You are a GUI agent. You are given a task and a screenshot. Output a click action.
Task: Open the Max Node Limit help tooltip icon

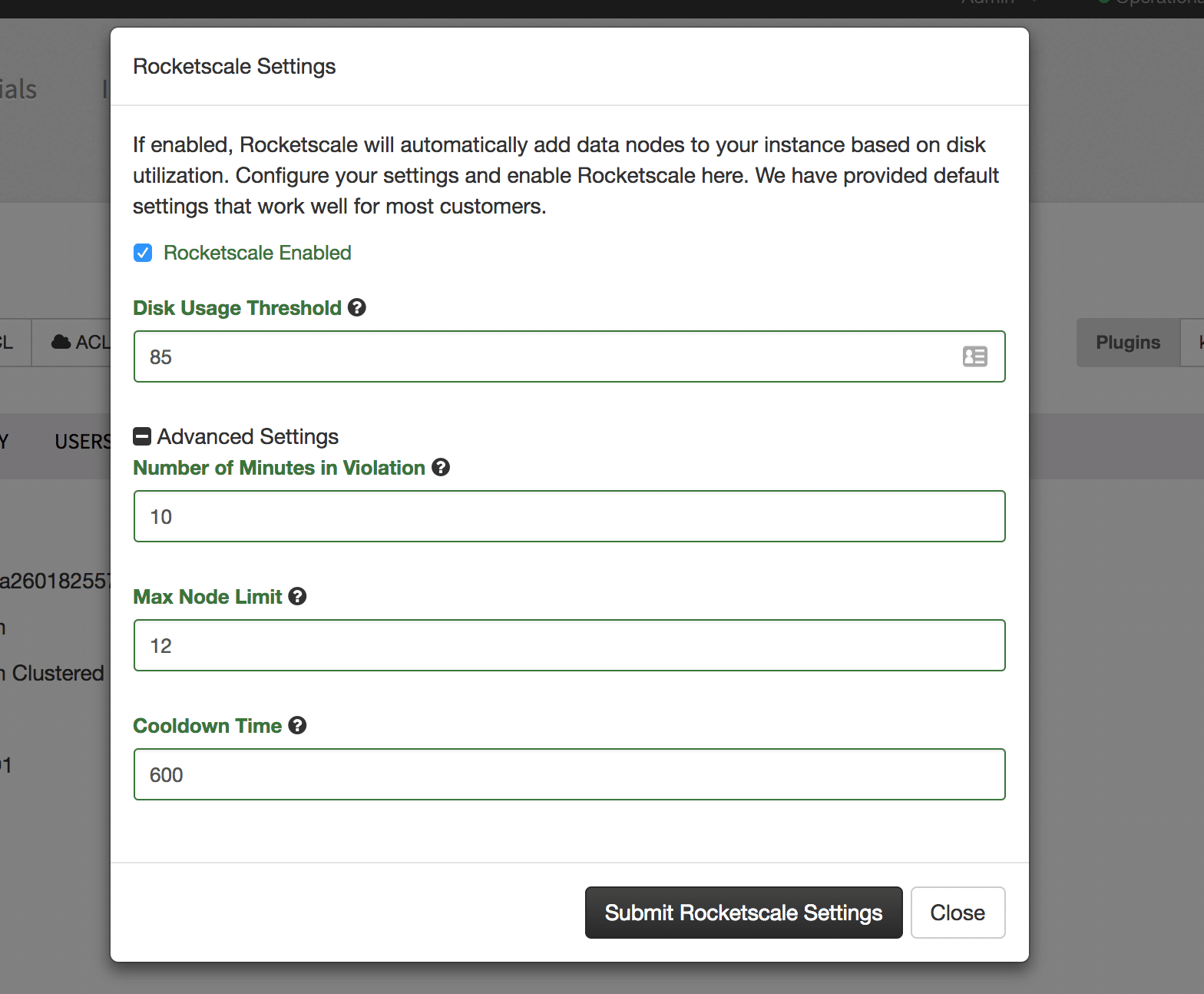tap(297, 596)
